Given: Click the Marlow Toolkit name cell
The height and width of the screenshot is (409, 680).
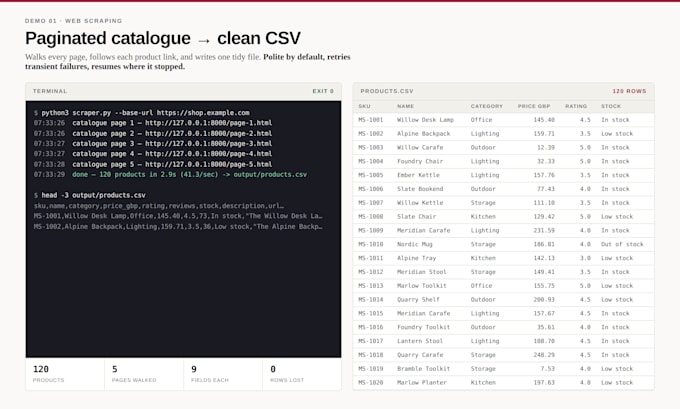Looking at the screenshot, I should point(422,286).
